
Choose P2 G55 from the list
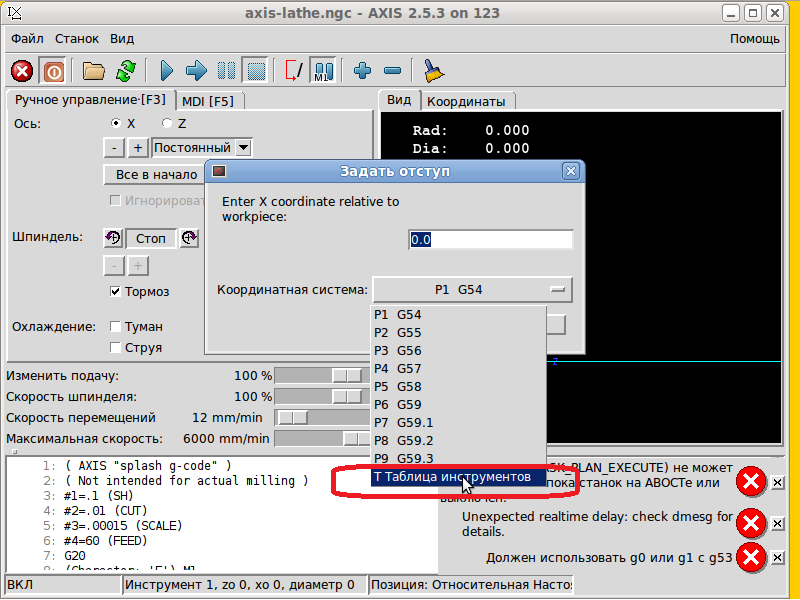[458, 333]
